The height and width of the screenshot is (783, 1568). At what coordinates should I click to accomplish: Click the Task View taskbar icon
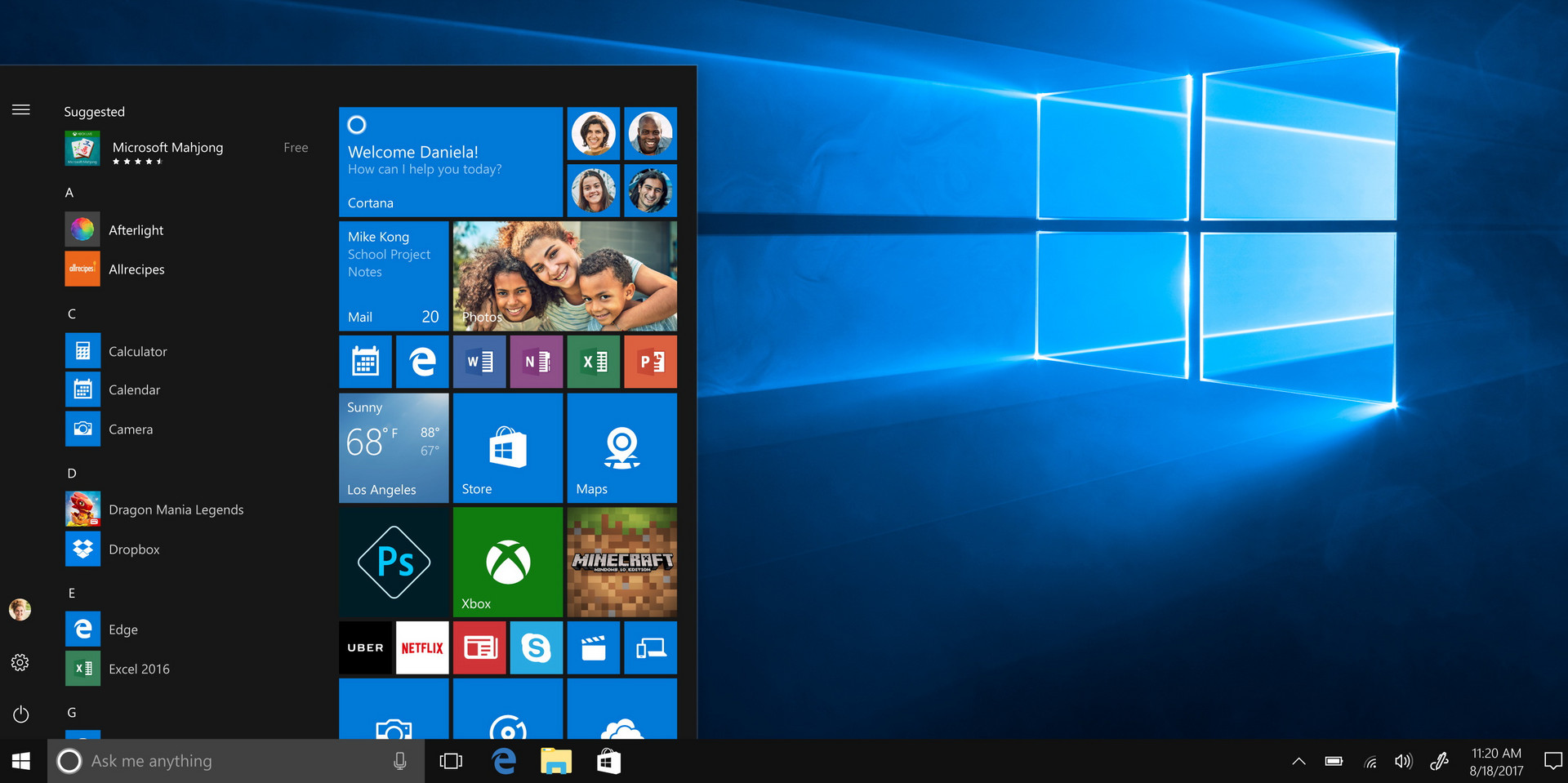(451, 761)
